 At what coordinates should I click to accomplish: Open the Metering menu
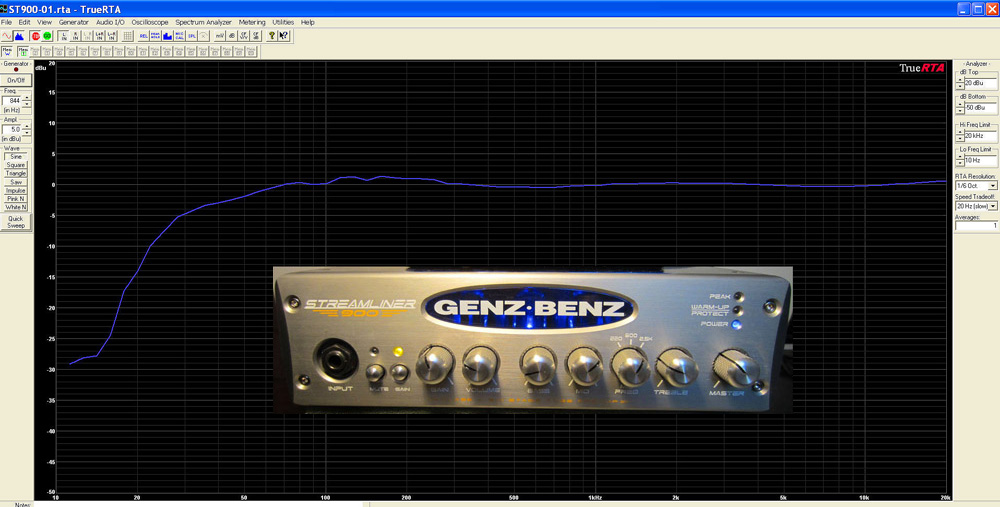pos(252,22)
